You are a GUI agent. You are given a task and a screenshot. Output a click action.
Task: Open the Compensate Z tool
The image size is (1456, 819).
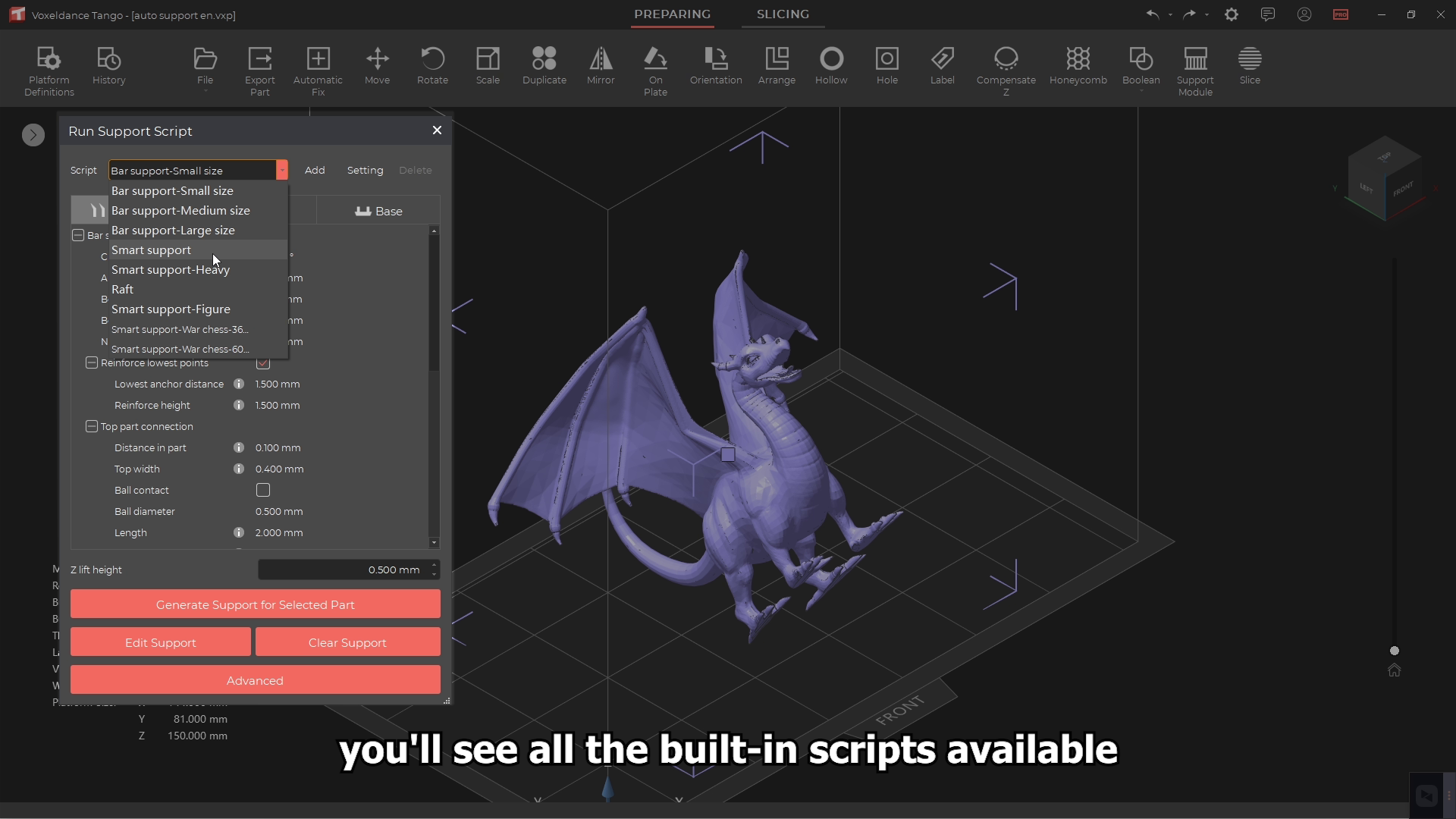1006,71
